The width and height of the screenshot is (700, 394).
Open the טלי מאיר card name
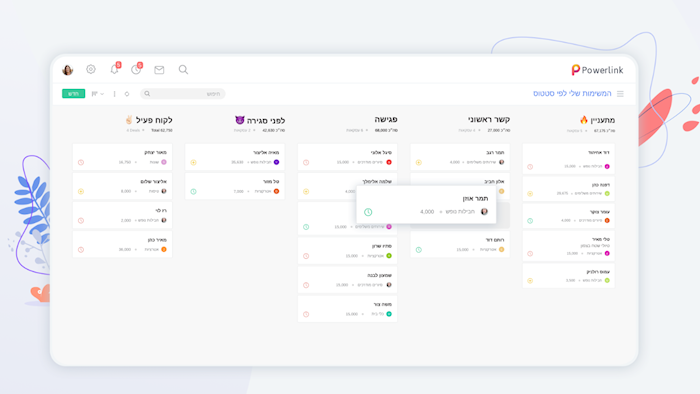click(601, 239)
